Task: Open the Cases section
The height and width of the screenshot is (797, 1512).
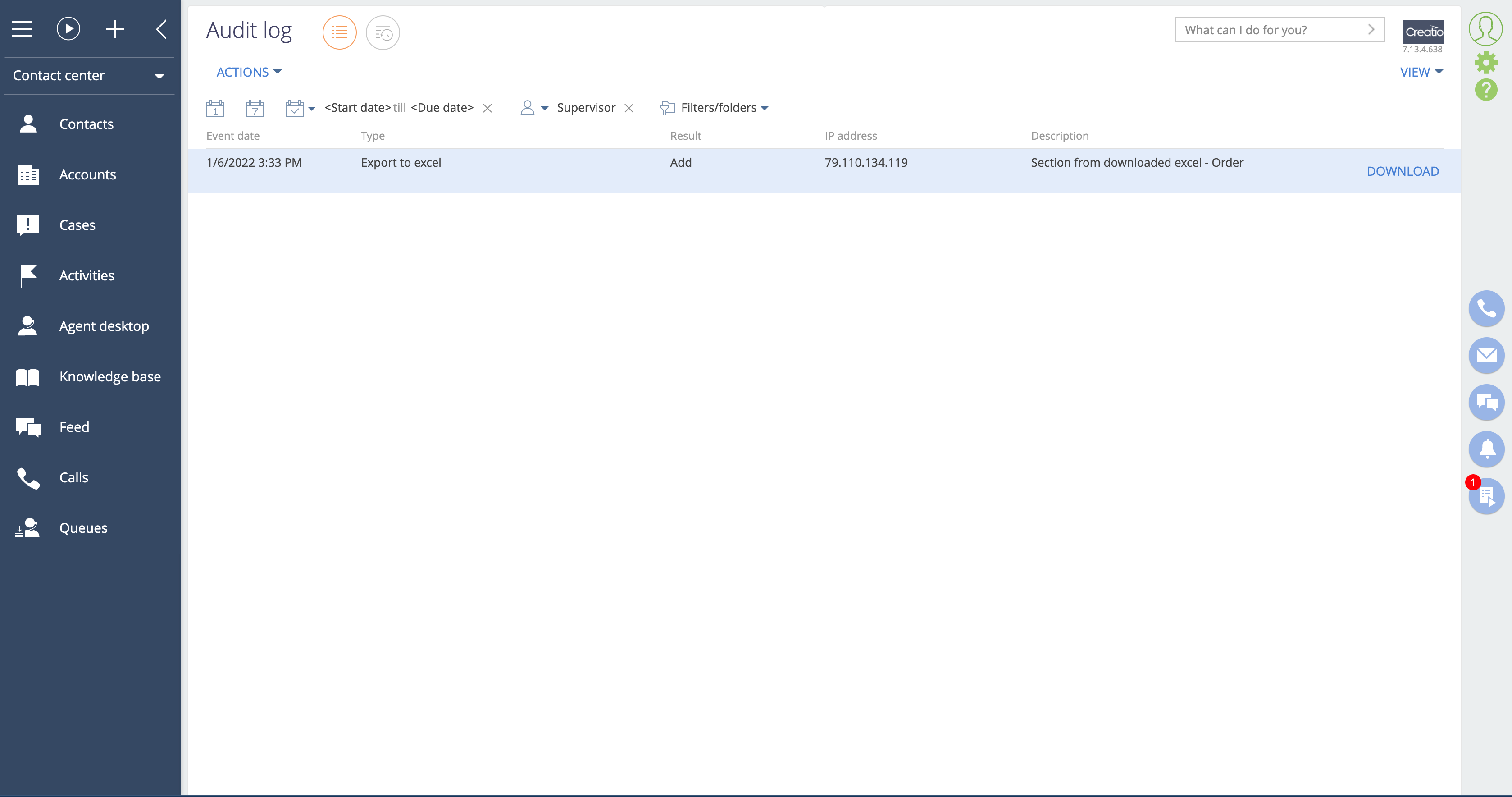Action: tap(77, 224)
